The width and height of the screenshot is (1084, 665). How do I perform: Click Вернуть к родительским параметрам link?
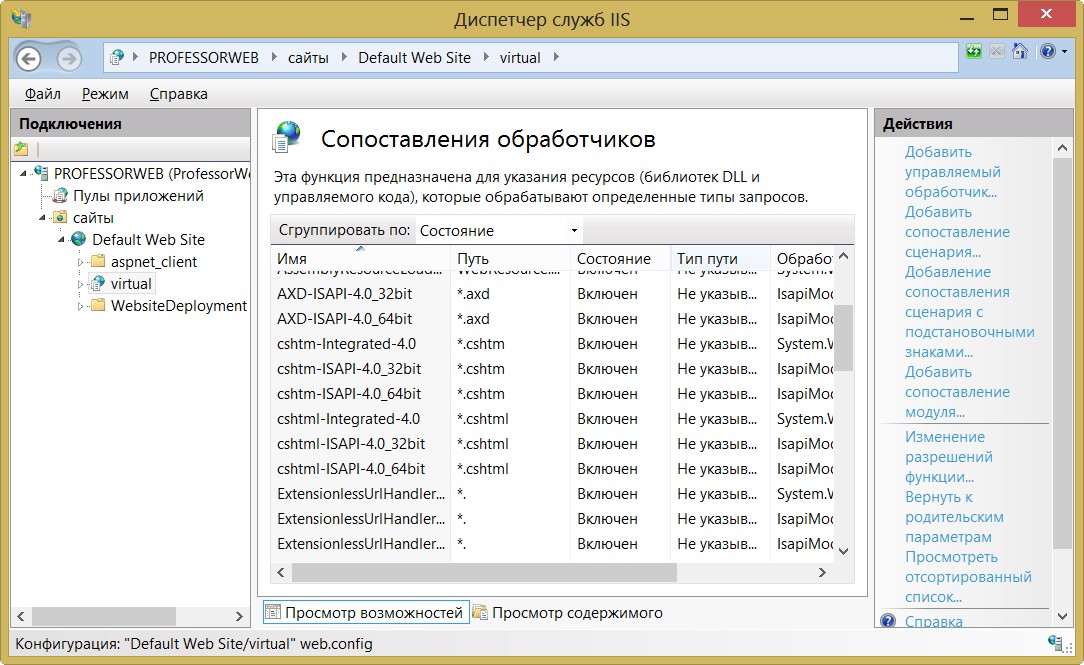click(x=954, y=517)
